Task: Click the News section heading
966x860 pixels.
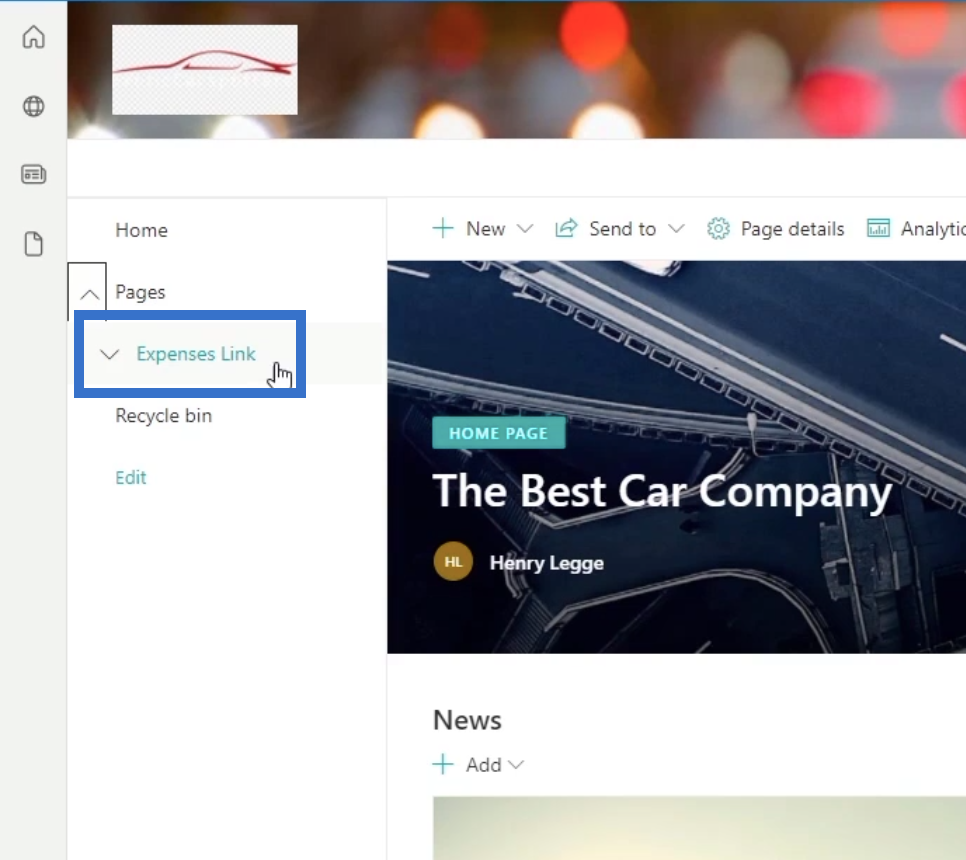Action: 467,720
